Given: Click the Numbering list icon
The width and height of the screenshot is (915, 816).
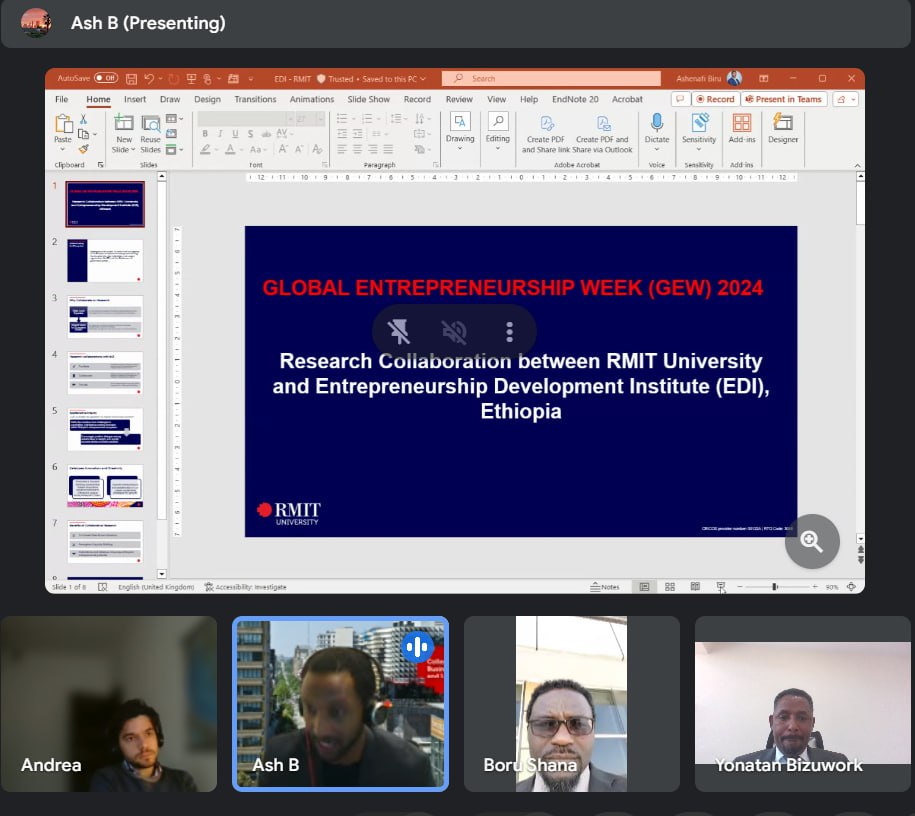Looking at the screenshot, I should coord(367,118).
